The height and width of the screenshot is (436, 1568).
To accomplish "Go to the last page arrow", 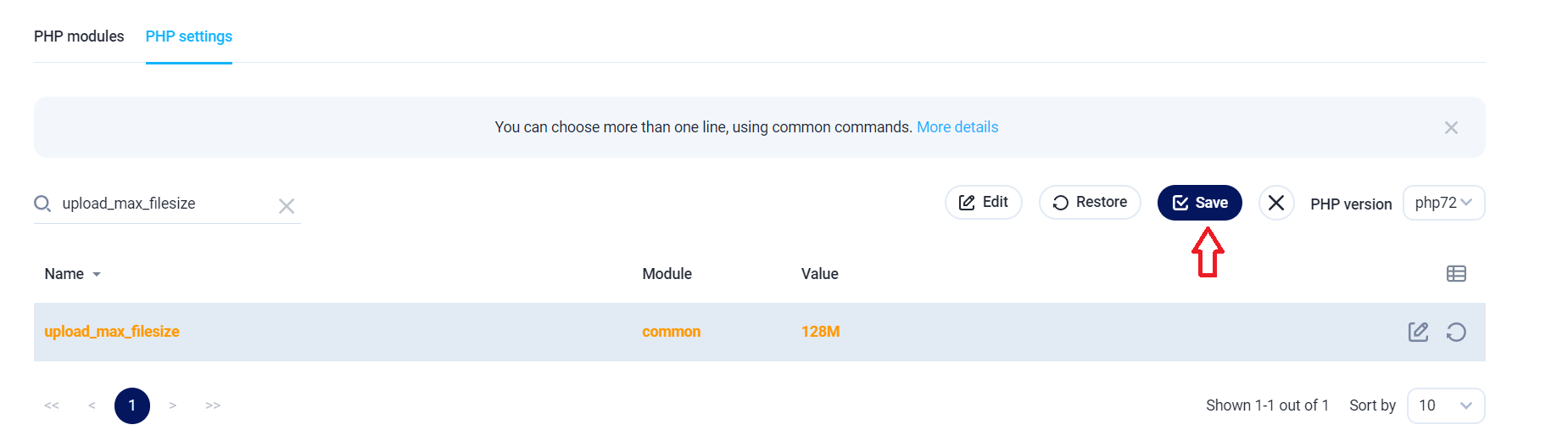I will point(213,405).
